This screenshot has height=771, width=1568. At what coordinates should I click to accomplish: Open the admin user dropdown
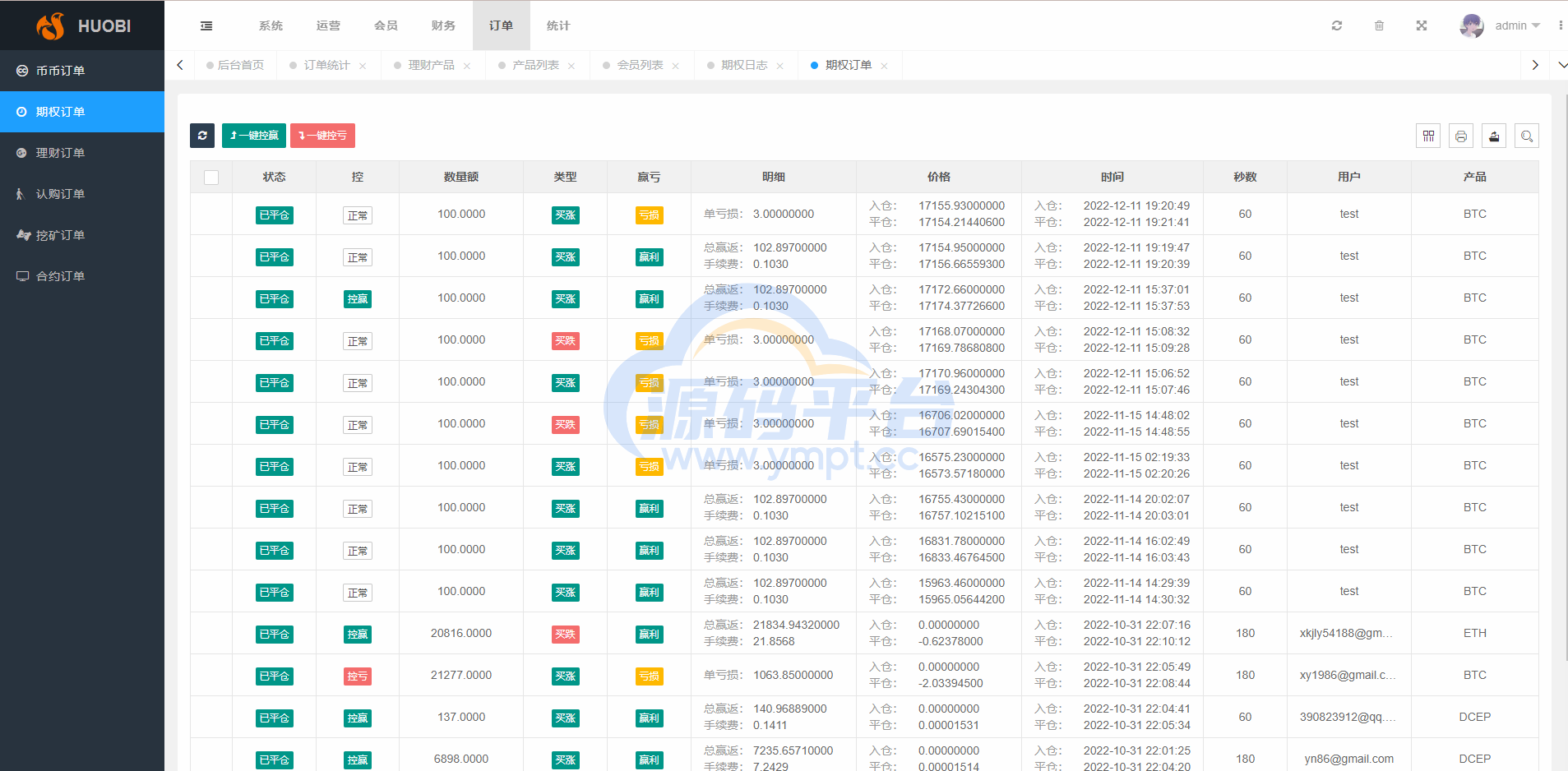coord(1517,25)
